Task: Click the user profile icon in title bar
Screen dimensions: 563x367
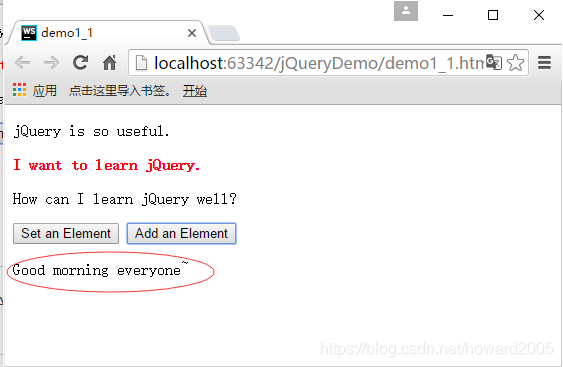Action: [406, 11]
